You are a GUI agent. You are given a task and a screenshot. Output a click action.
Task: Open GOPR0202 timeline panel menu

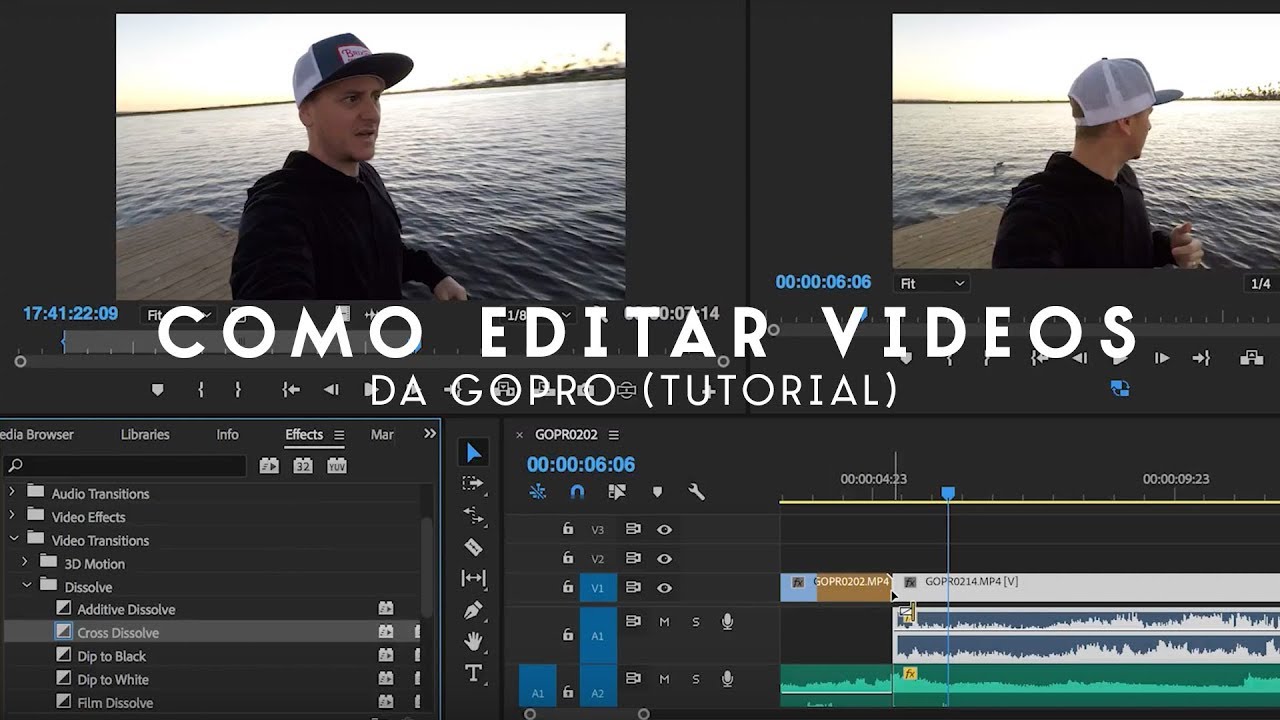(x=614, y=435)
